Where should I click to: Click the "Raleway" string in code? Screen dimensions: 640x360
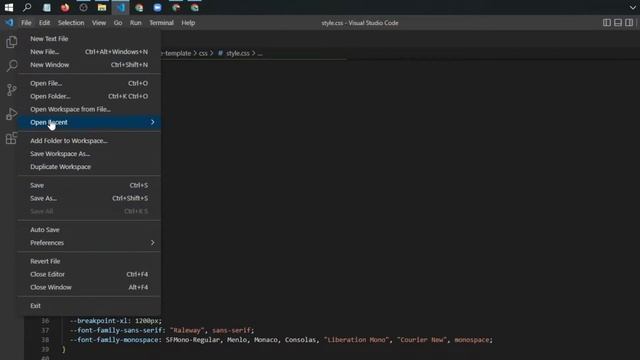187,330
